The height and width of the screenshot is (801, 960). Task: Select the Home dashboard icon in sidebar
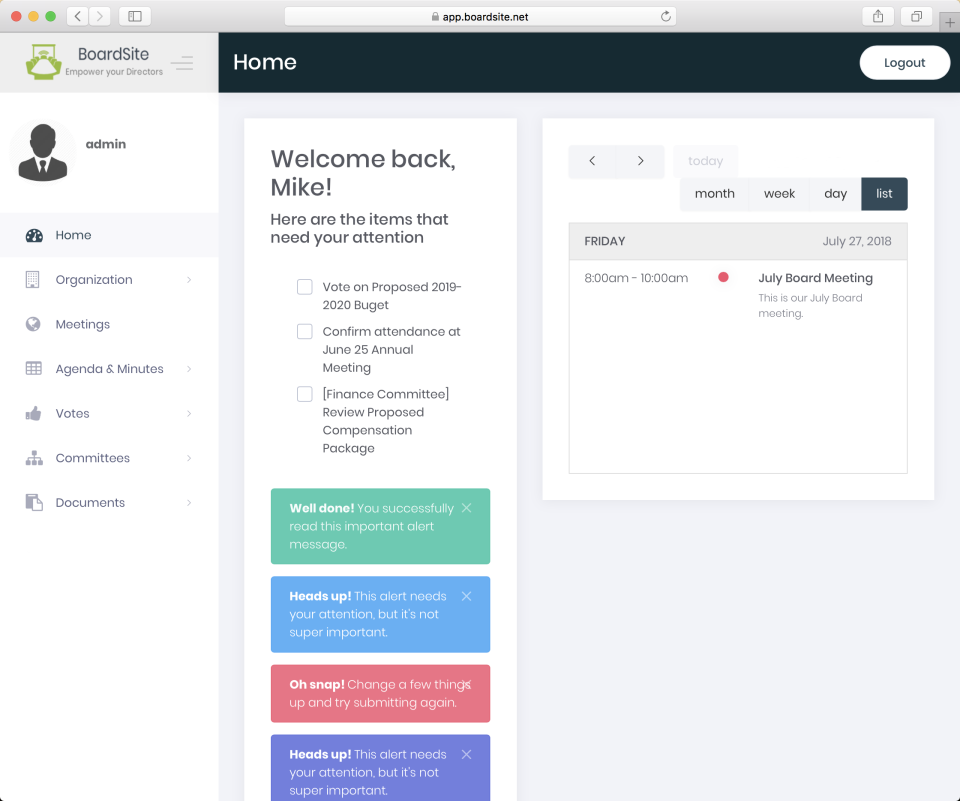[x=36, y=234]
